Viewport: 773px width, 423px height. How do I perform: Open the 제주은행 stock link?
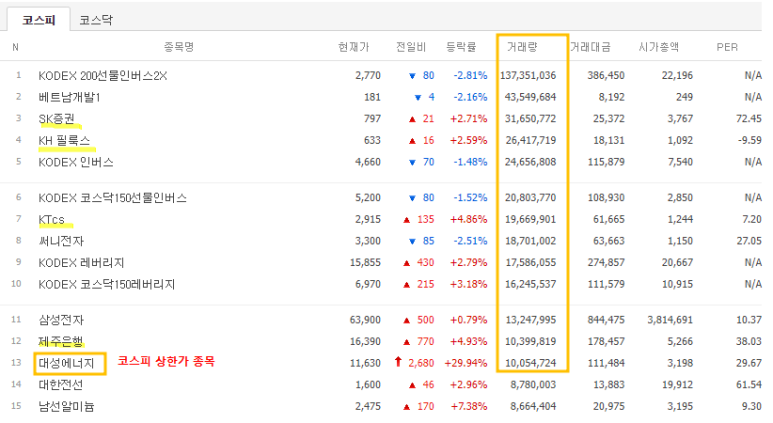(61, 342)
